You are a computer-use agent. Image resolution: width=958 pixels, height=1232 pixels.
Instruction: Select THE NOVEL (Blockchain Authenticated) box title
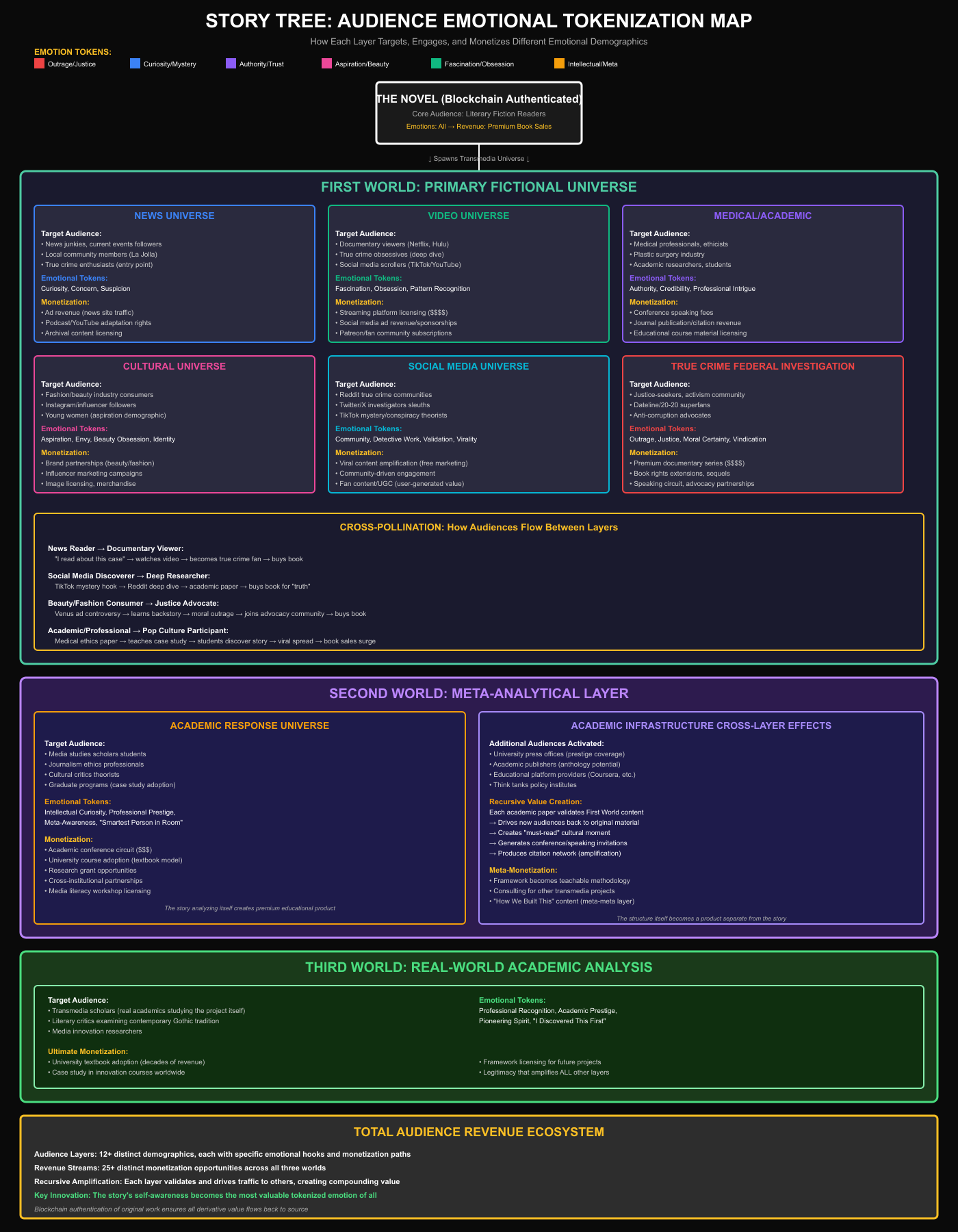(479, 99)
